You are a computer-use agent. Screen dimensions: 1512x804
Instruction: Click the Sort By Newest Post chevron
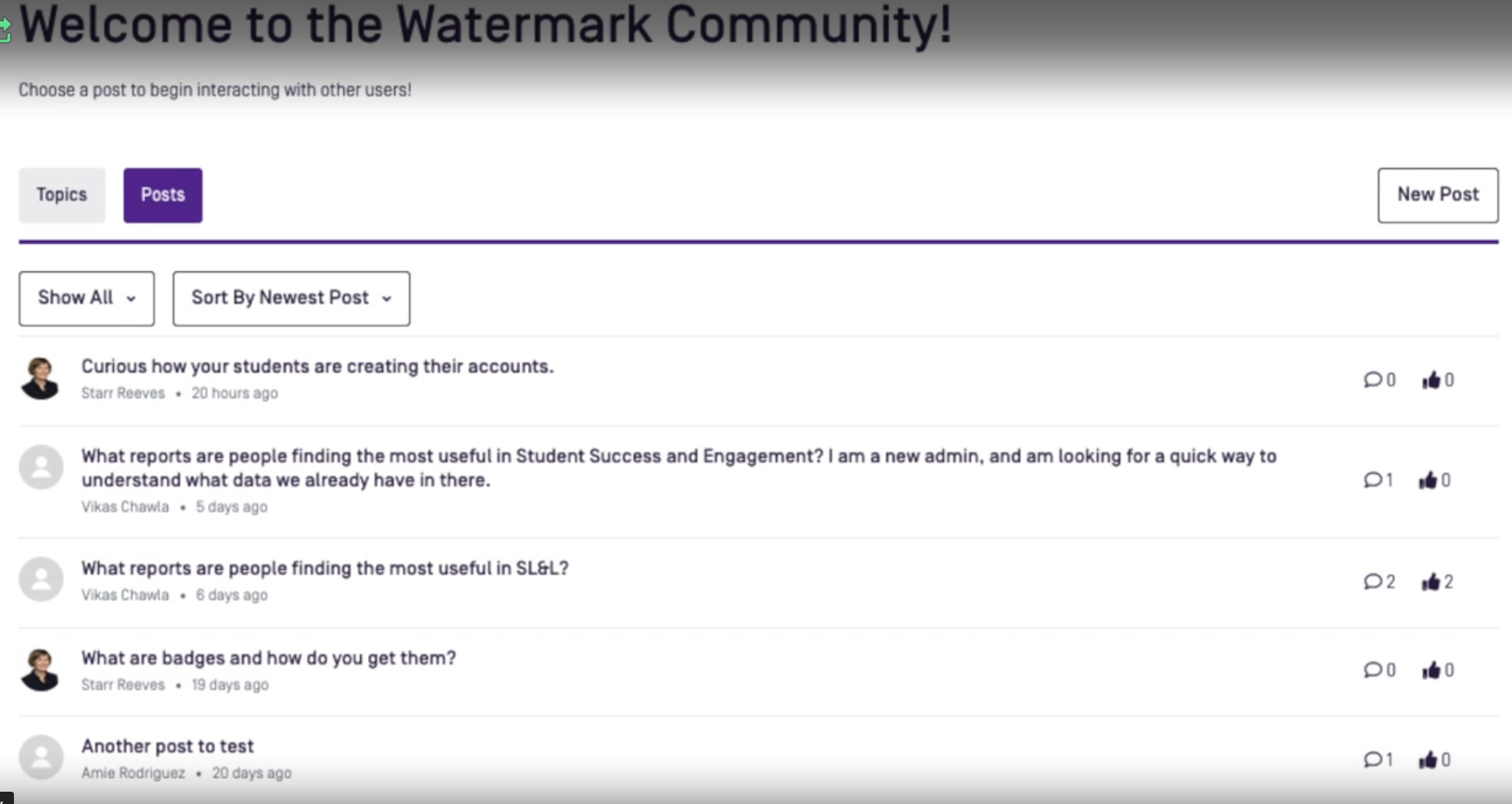coord(386,299)
